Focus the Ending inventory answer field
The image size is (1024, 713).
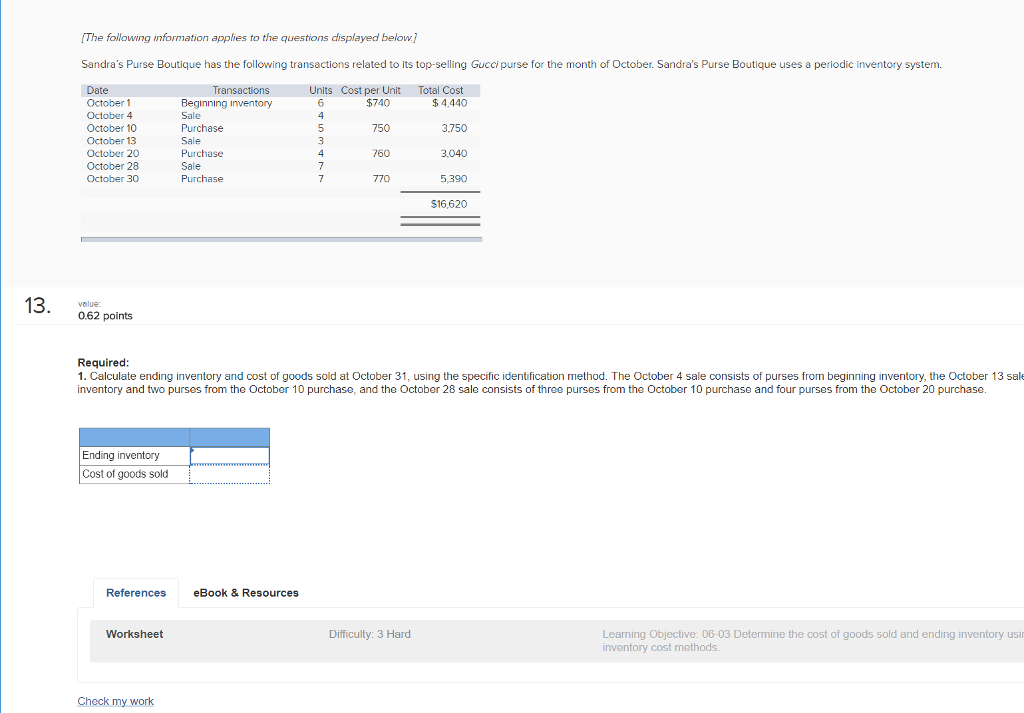coord(230,456)
